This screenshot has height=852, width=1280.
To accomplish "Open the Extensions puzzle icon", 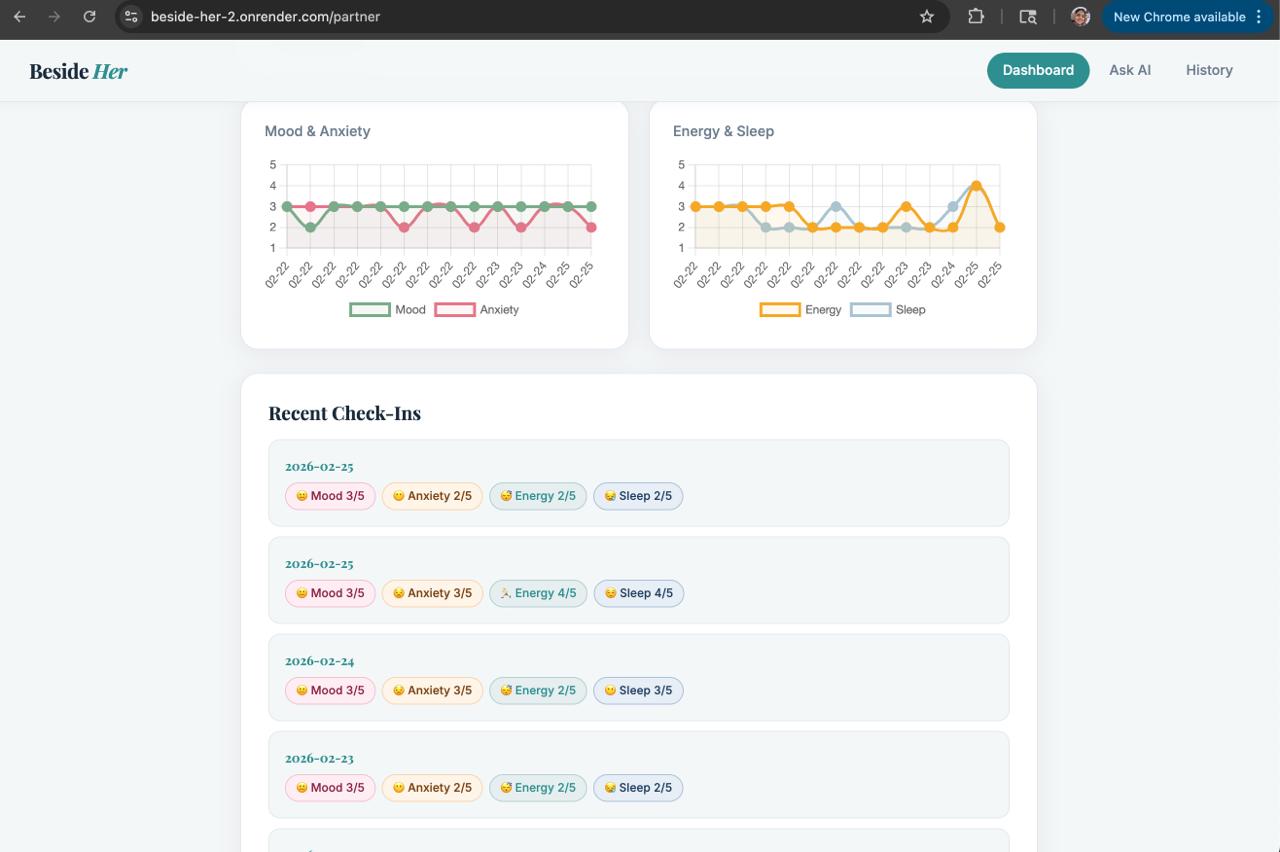I will pyautogui.click(x=976, y=16).
